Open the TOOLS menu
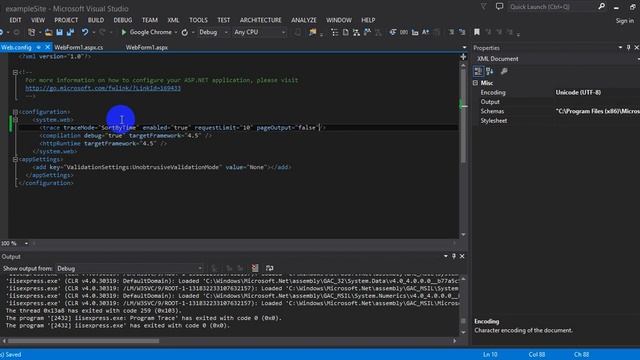This screenshot has width=640, height=360. tap(198, 20)
